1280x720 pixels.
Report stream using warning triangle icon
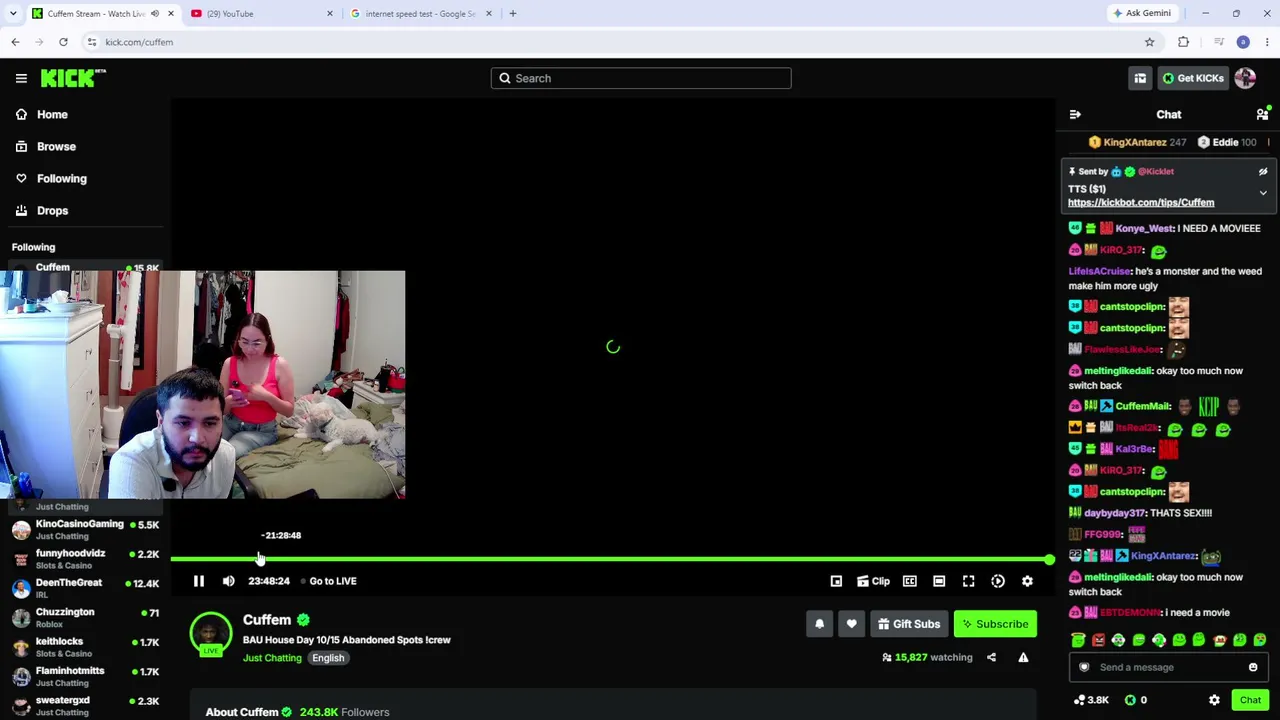point(1023,657)
